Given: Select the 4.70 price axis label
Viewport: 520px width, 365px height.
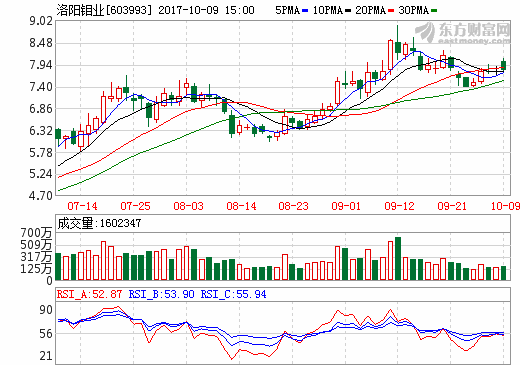Looking at the screenshot, I should click(41, 195).
